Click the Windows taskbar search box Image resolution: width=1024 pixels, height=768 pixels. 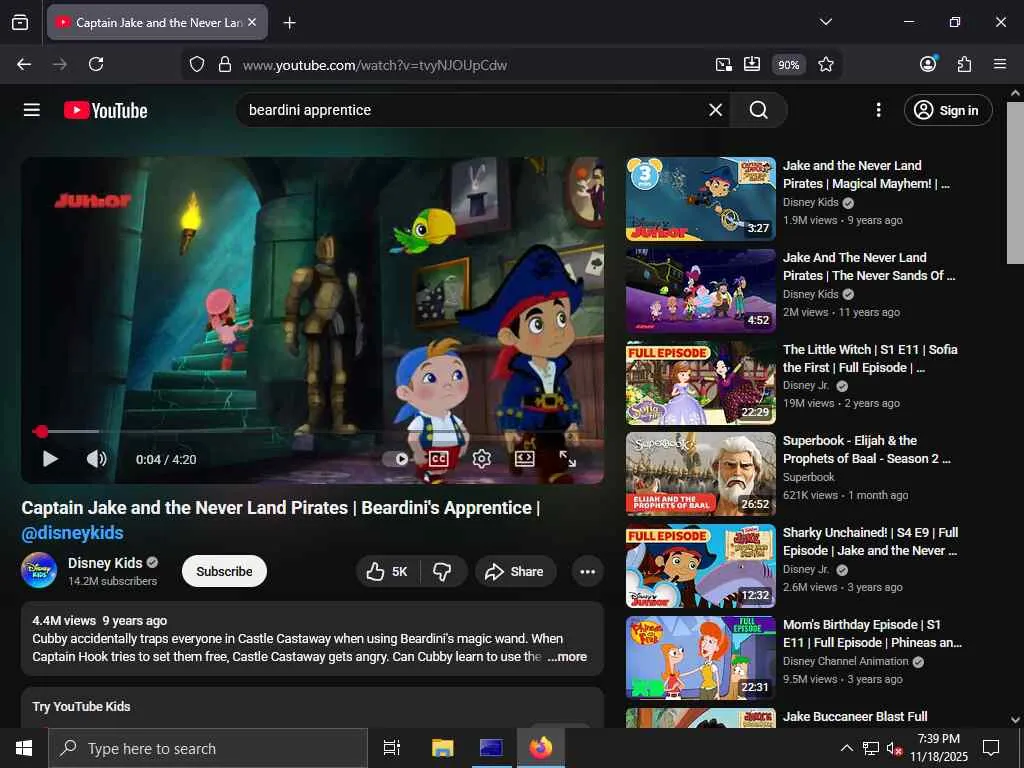208,748
